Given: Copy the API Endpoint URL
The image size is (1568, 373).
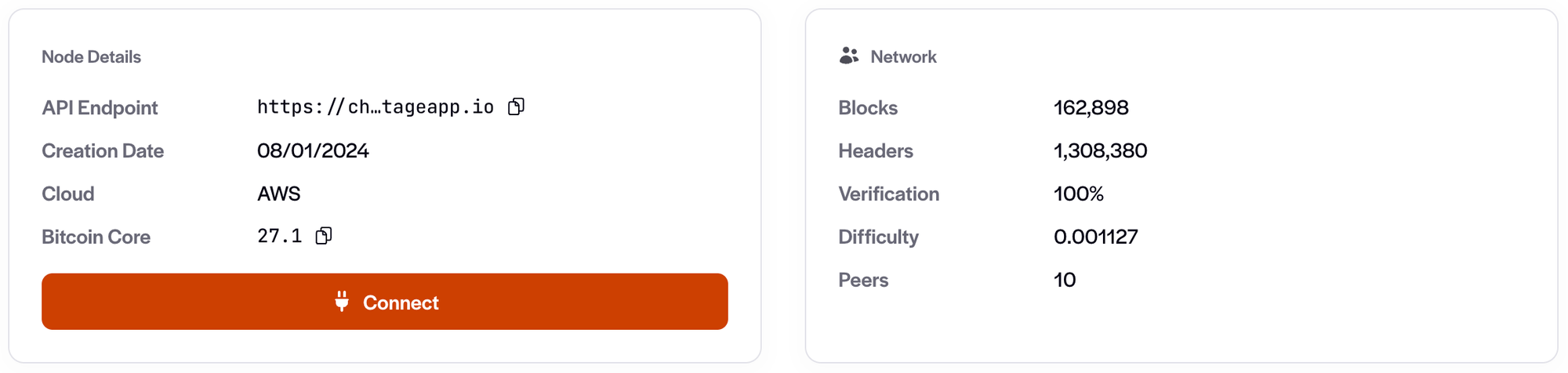Looking at the screenshot, I should [x=516, y=107].
